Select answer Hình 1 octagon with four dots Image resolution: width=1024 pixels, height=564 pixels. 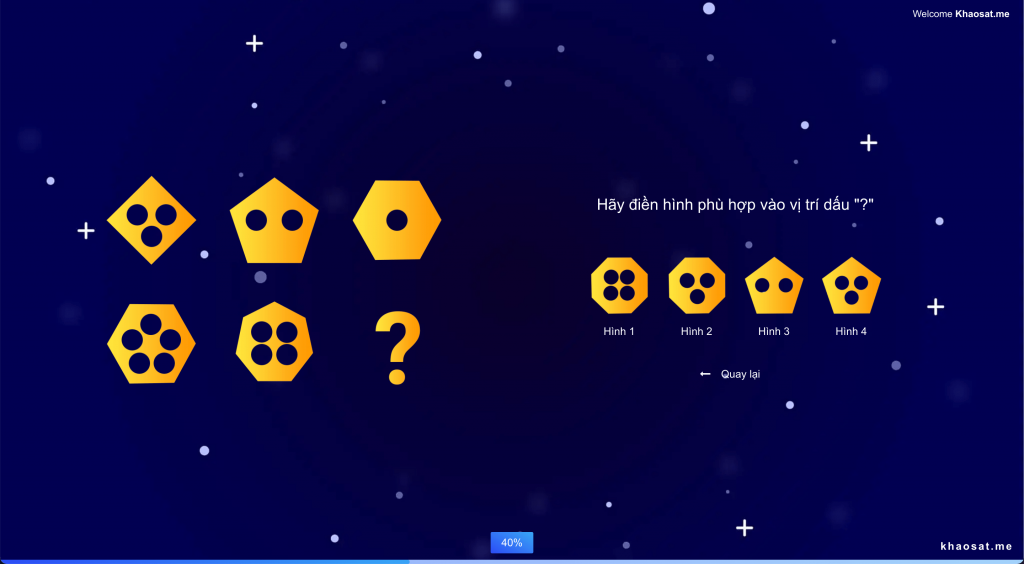[x=619, y=285]
